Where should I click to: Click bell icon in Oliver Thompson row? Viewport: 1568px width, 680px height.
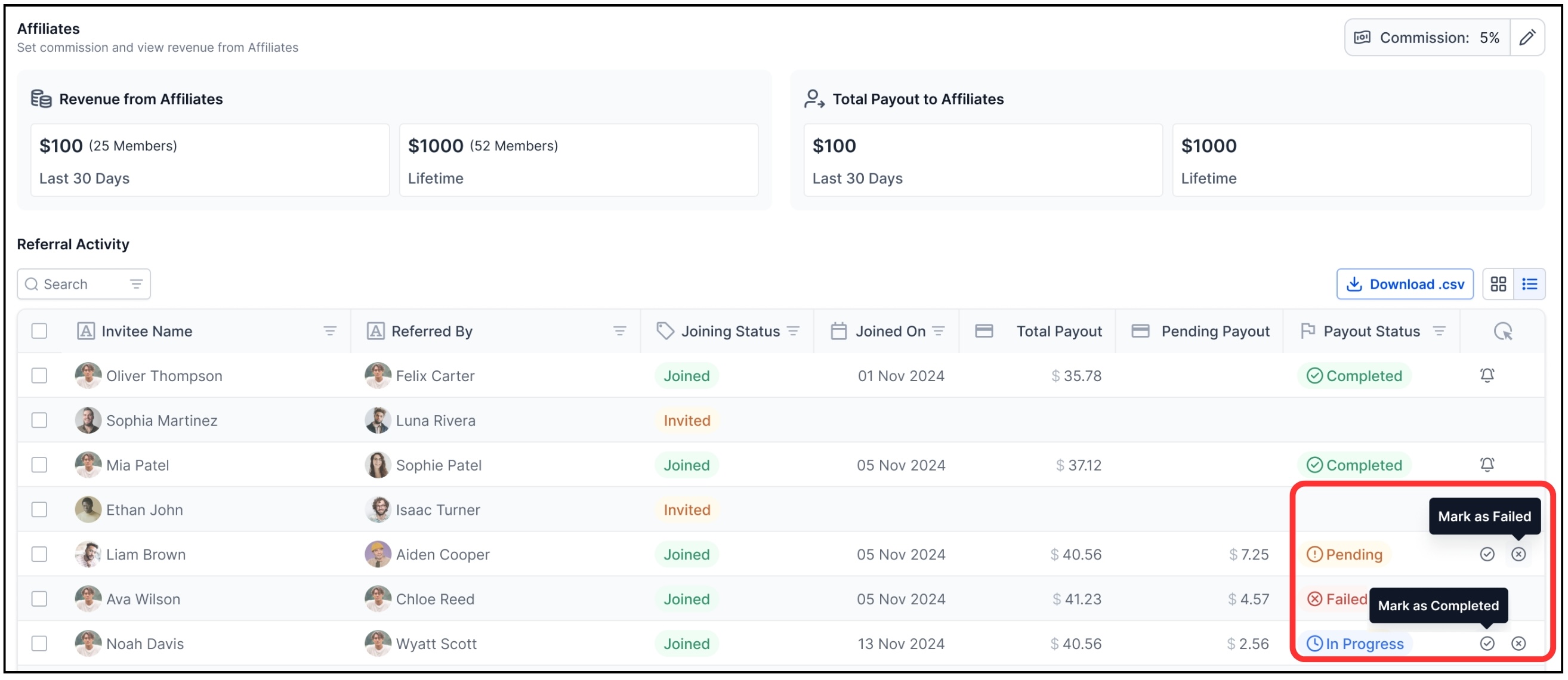(1486, 376)
